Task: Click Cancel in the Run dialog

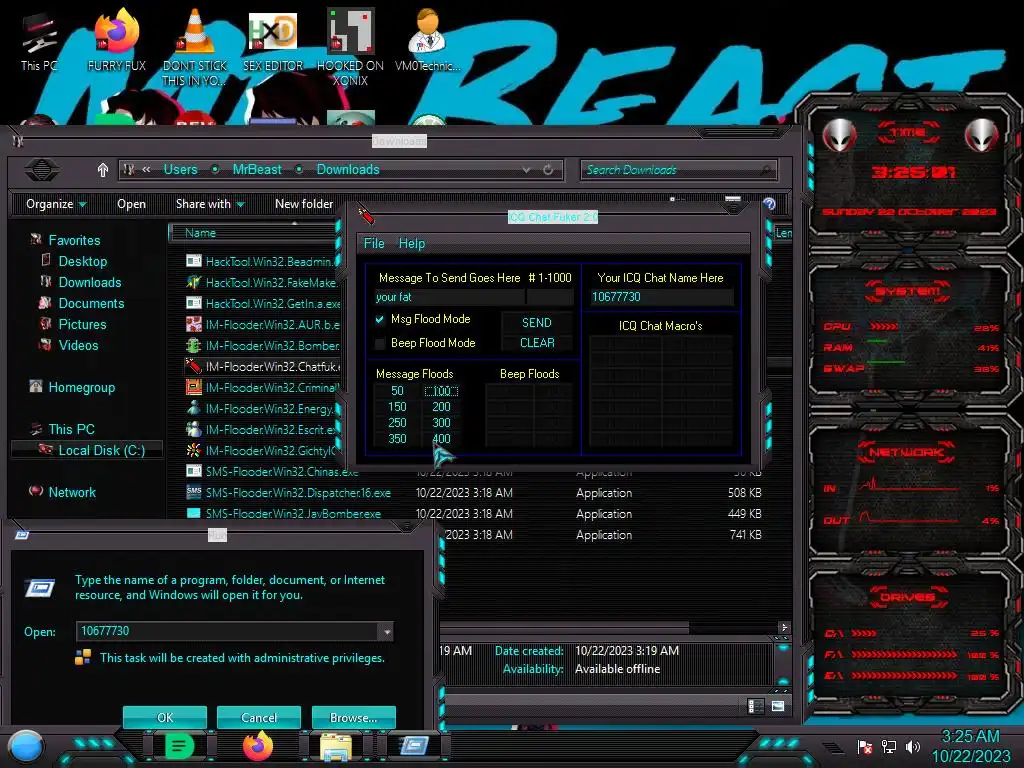Action: pos(259,717)
